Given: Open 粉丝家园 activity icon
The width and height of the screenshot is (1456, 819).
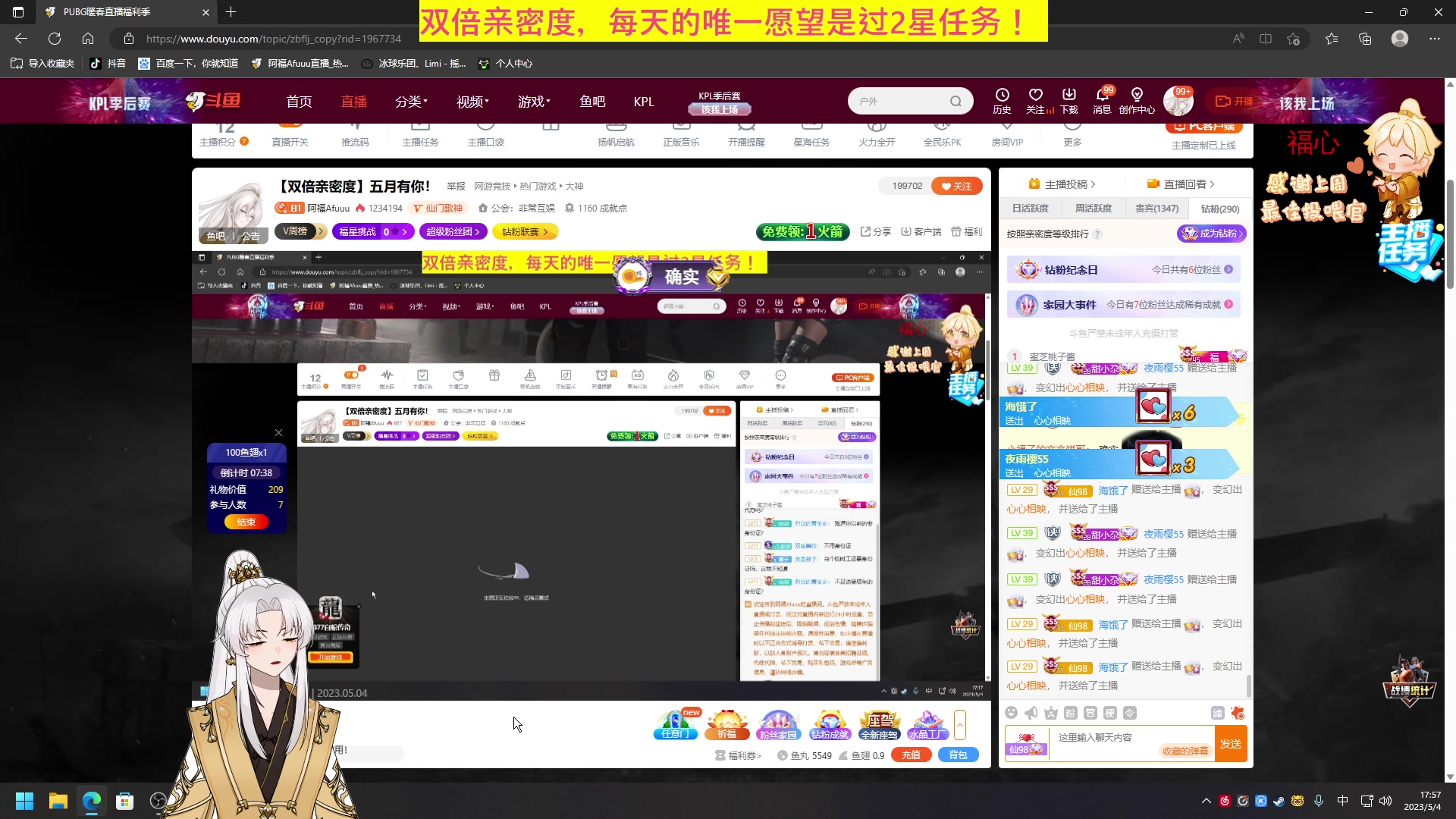Looking at the screenshot, I should click(778, 724).
